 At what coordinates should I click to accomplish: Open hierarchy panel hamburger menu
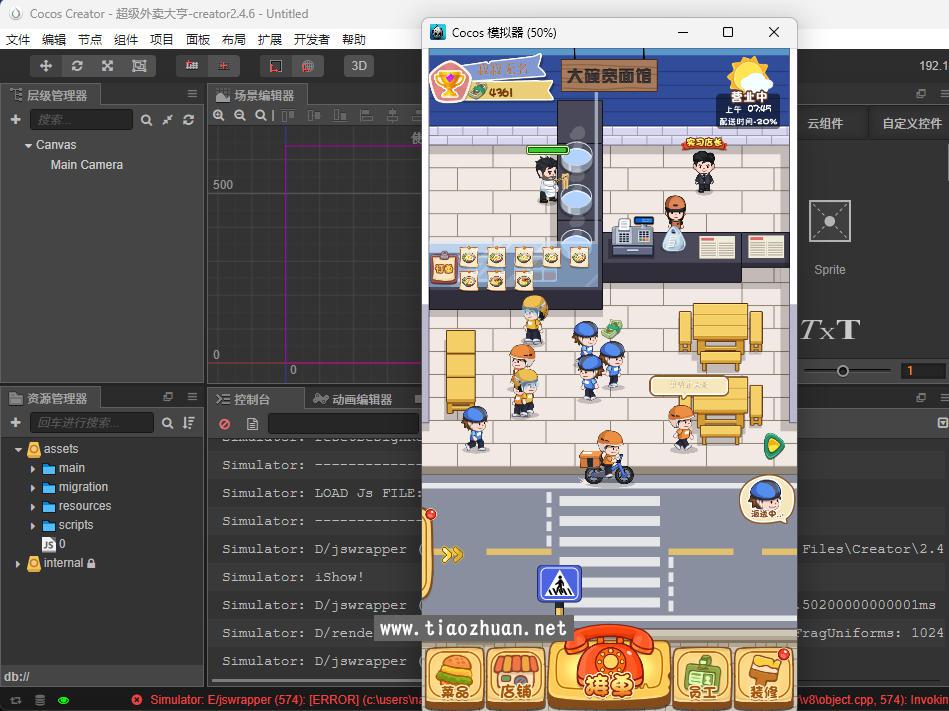[x=192, y=94]
